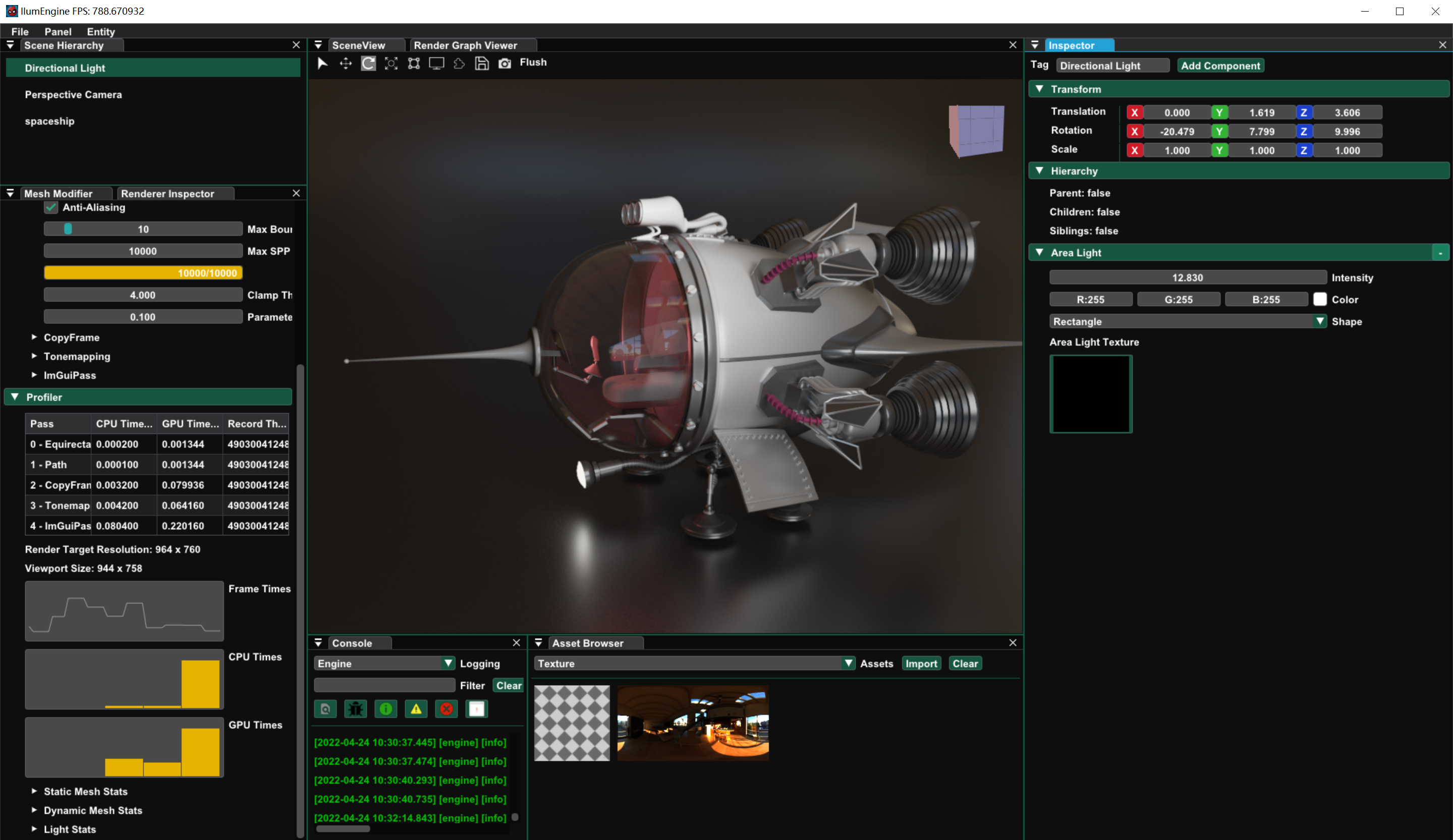This screenshot has height=840, width=1453.
Task: Click the Add Component button
Action: coord(1219,66)
